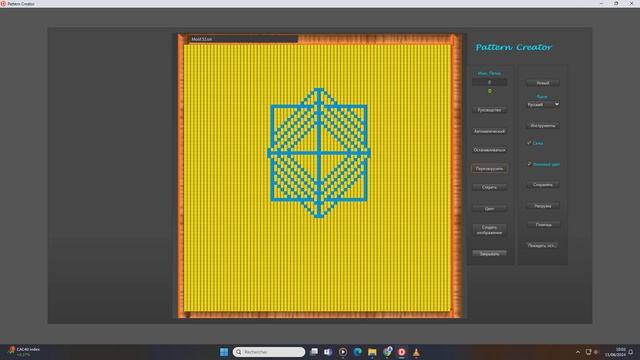Click the Создать изображение button

pos(489,230)
